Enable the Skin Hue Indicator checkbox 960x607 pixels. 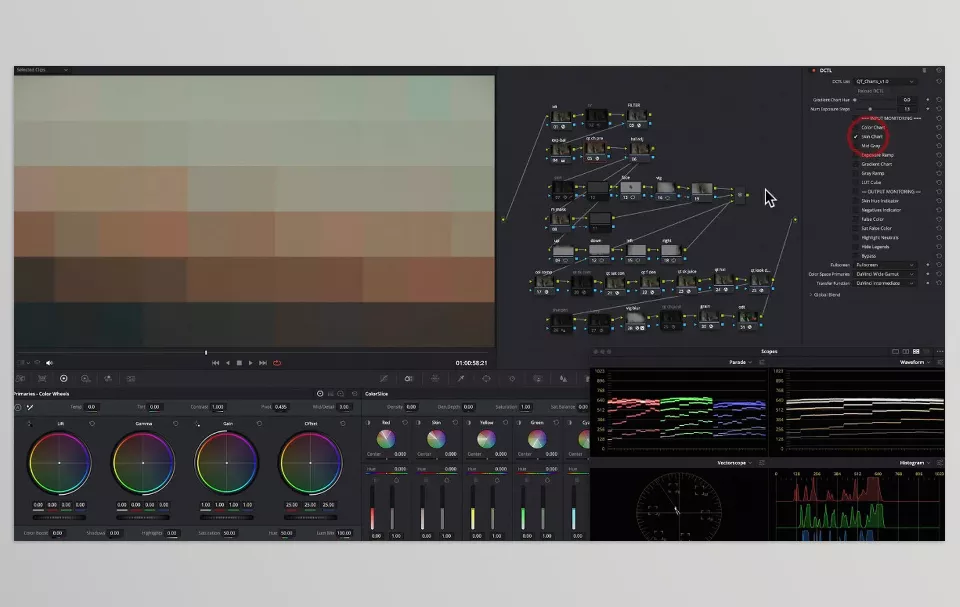tap(856, 201)
